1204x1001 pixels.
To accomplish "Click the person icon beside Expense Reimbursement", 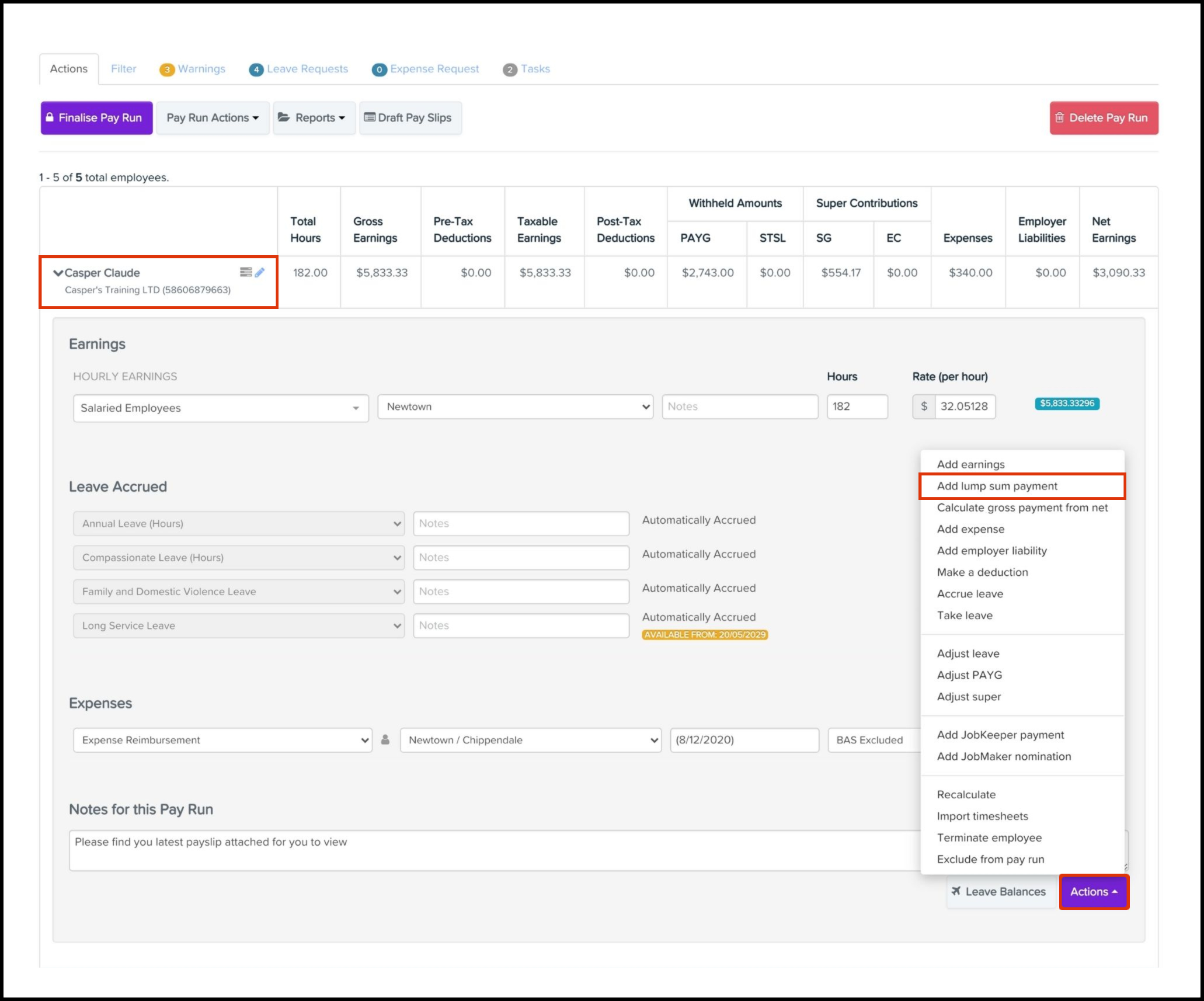I will tap(385, 740).
